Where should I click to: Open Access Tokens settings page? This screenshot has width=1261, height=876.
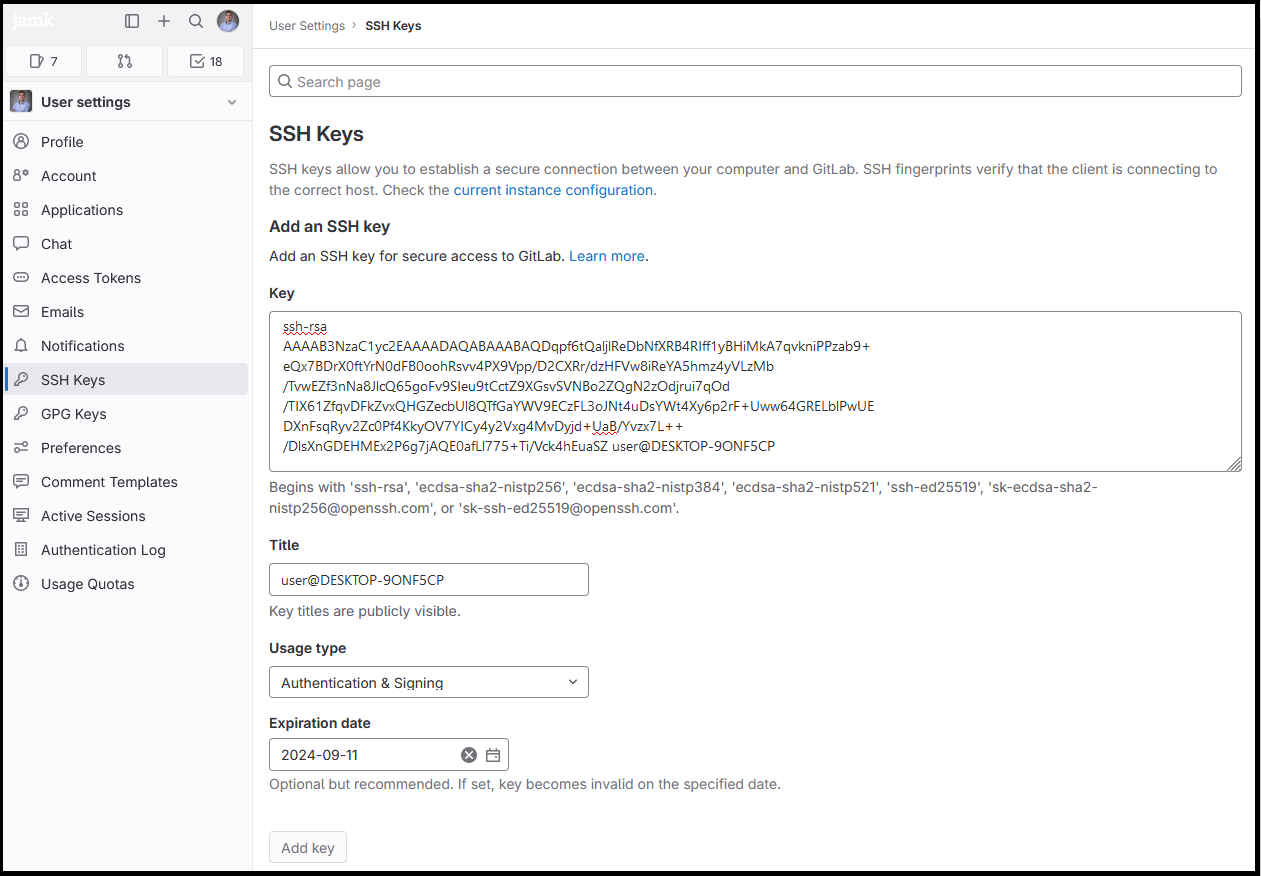click(90, 278)
